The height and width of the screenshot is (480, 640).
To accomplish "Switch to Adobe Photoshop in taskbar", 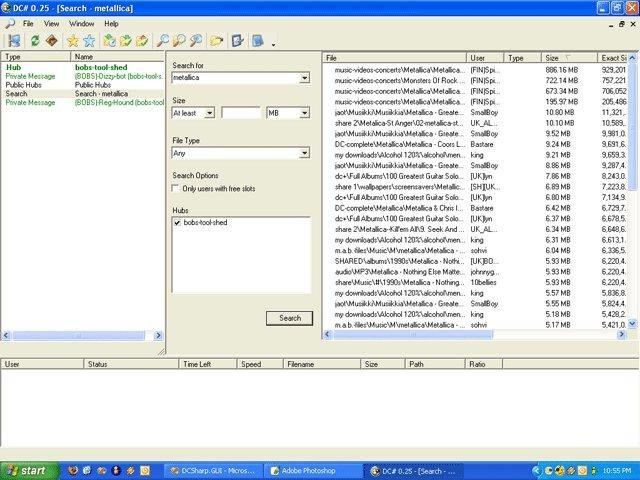I will point(313,471).
